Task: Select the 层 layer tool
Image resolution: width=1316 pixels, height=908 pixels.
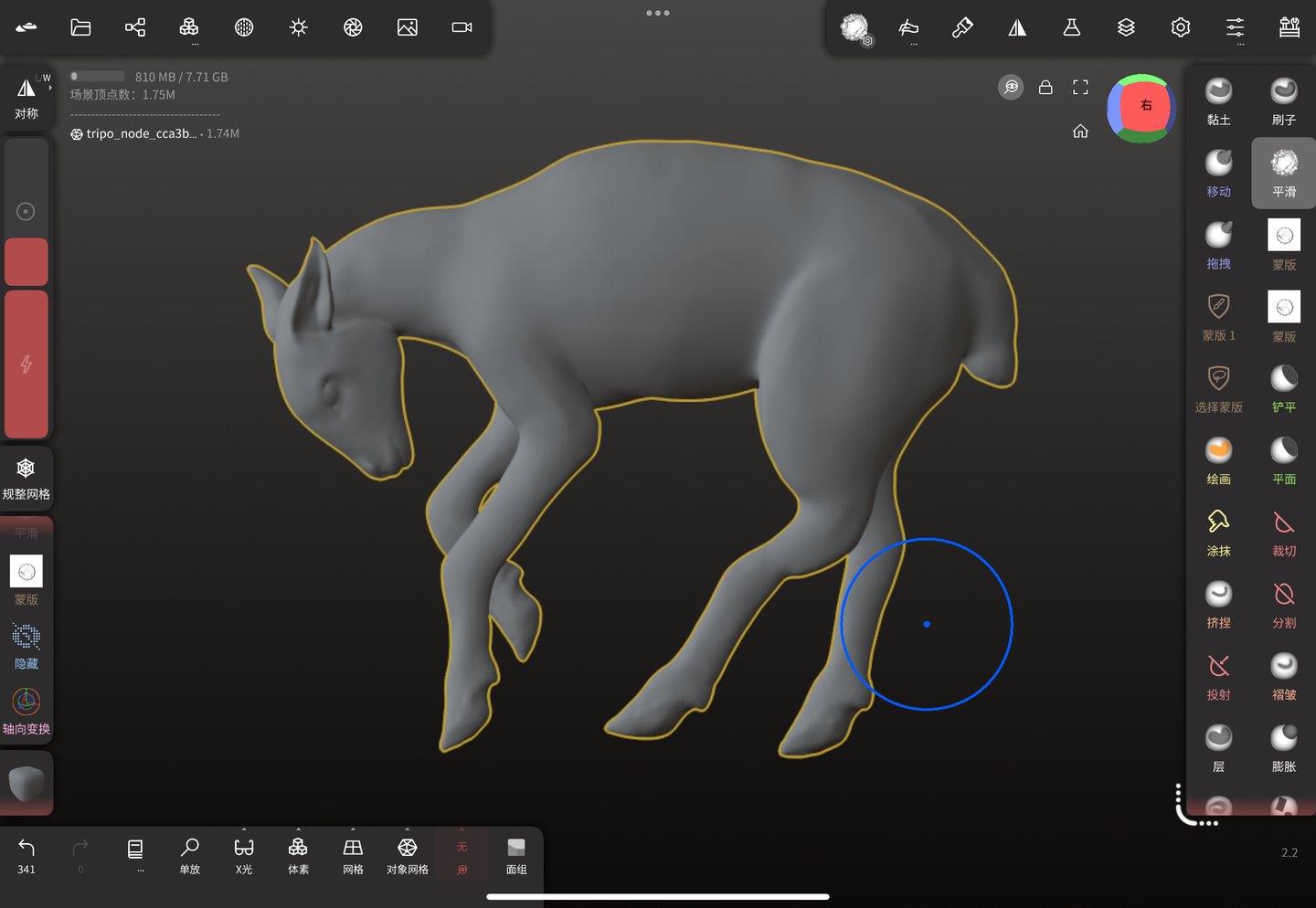Action: click(x=1219, y=748)
